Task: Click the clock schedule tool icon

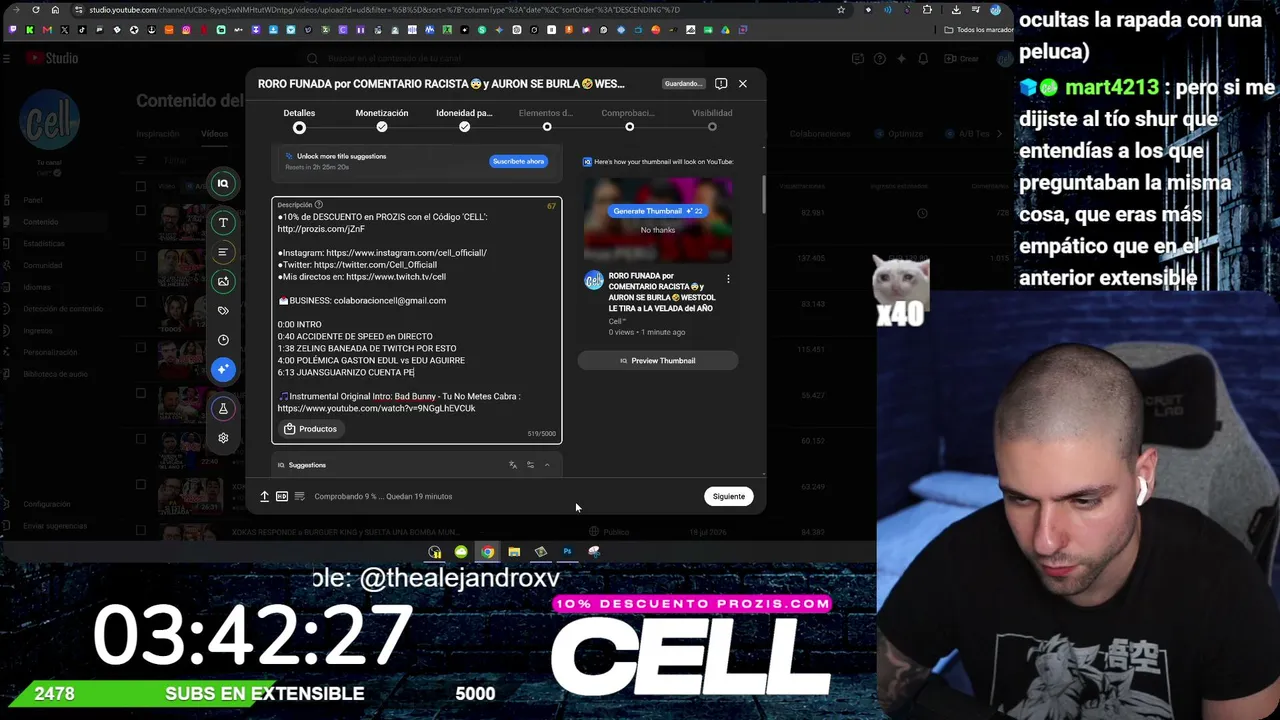Action: [x=223, y=340]
